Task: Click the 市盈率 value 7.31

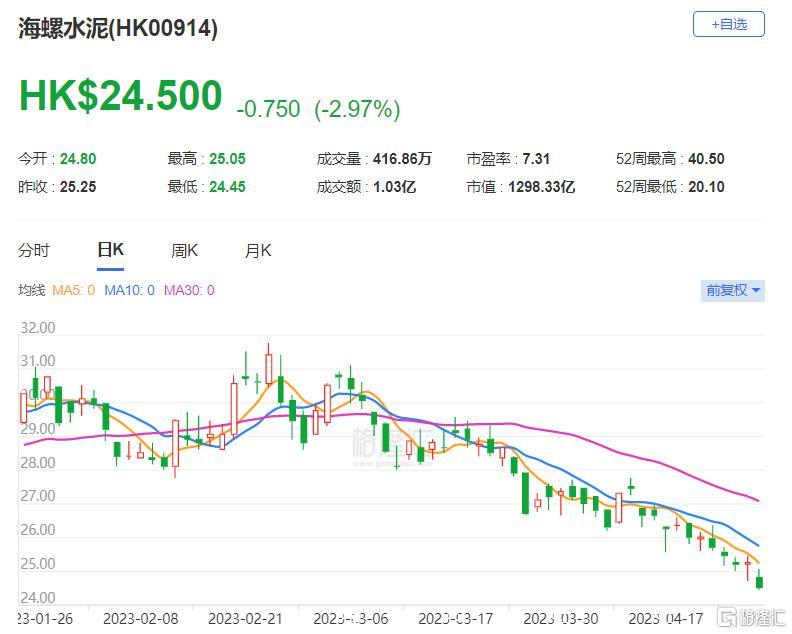Action: point(536,159)
